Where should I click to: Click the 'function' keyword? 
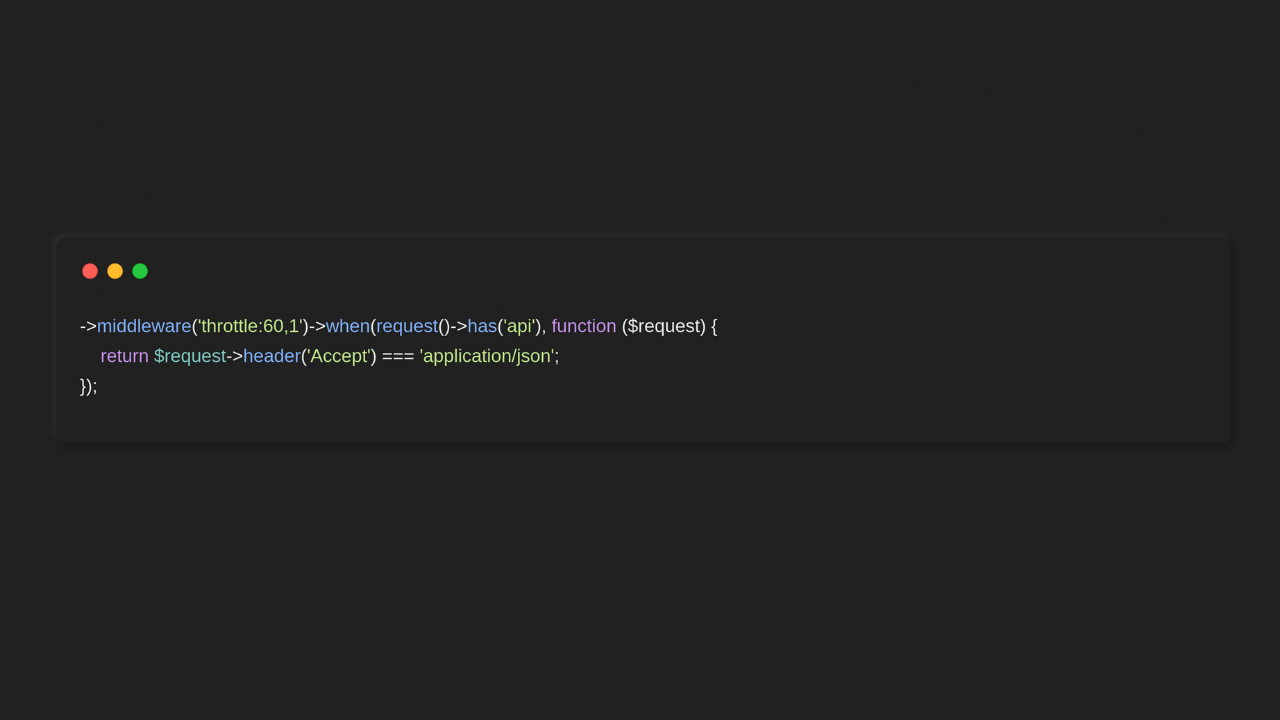pos(584,326)
